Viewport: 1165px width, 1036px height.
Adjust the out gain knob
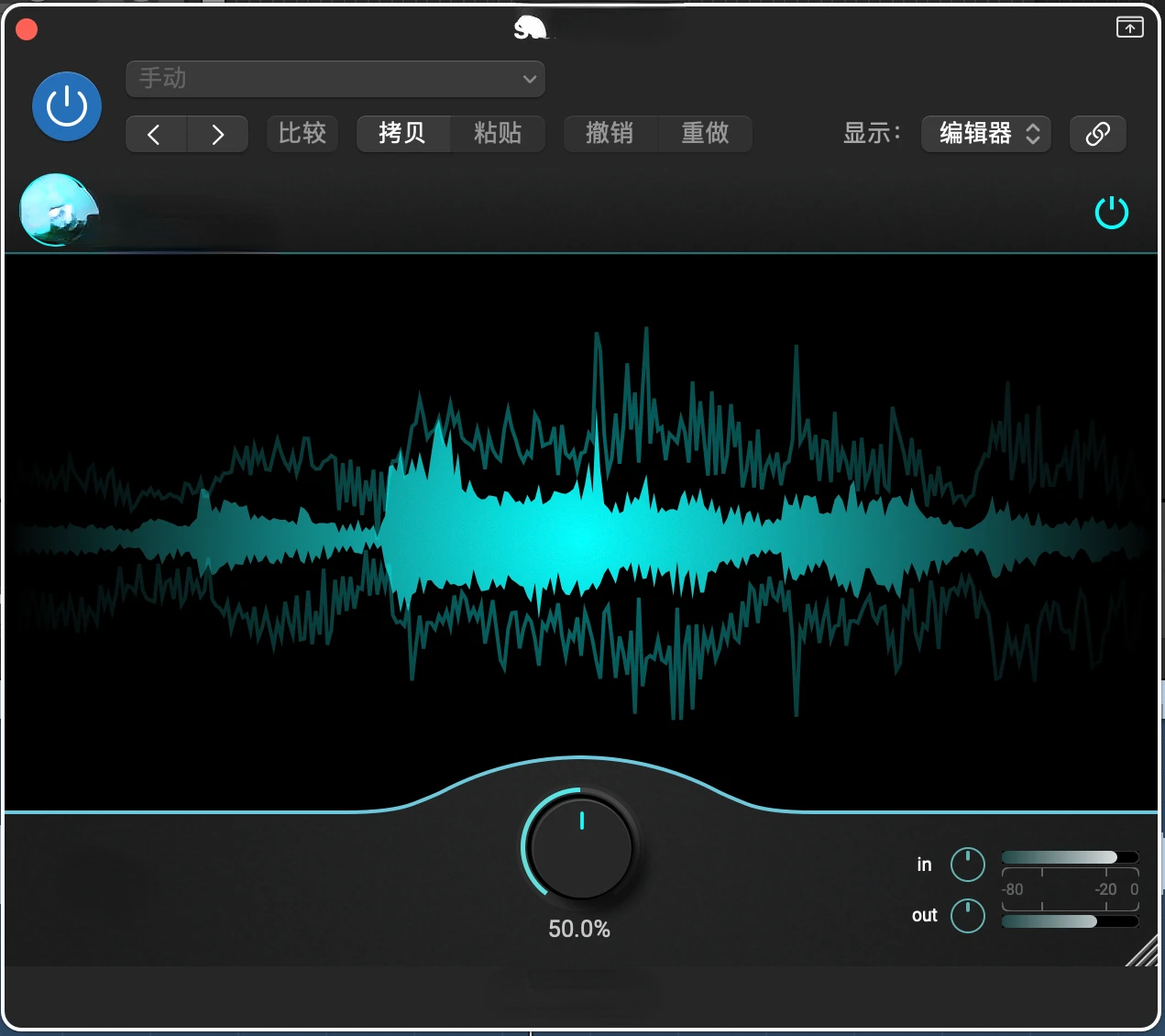tap(968, 915)
